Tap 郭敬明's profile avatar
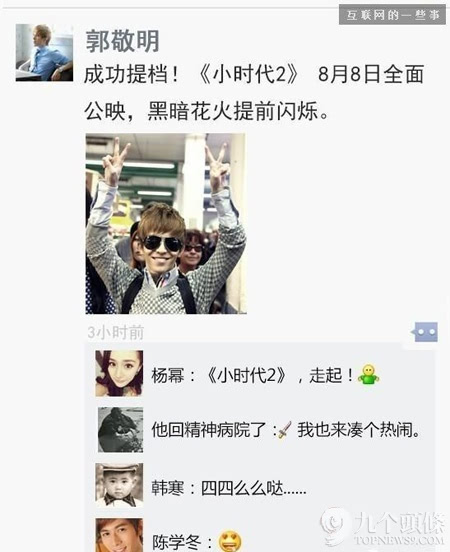The image size is (450, 552). pos(44,53)
